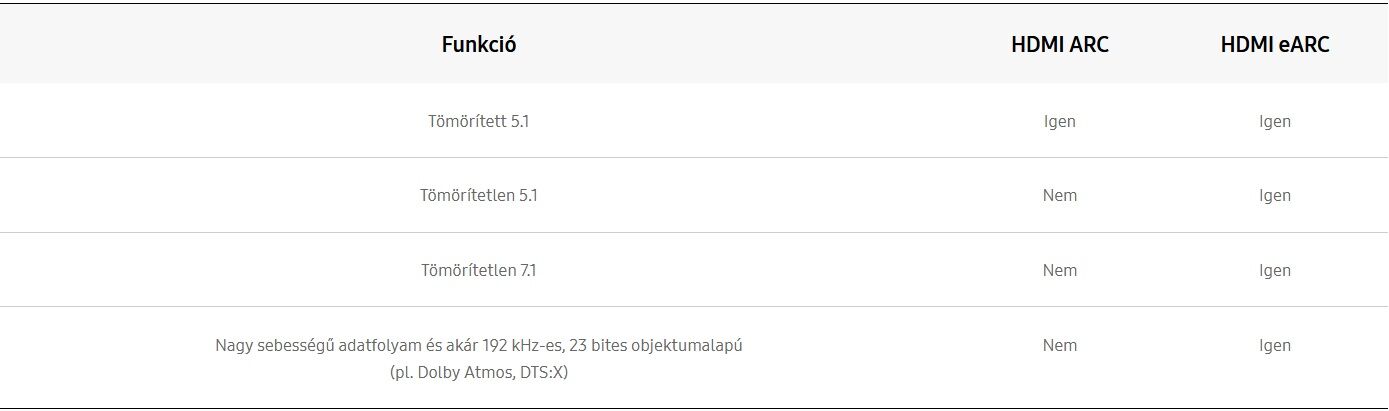Select the Tömörítetlen 7.1 row label

coord(479,270)
